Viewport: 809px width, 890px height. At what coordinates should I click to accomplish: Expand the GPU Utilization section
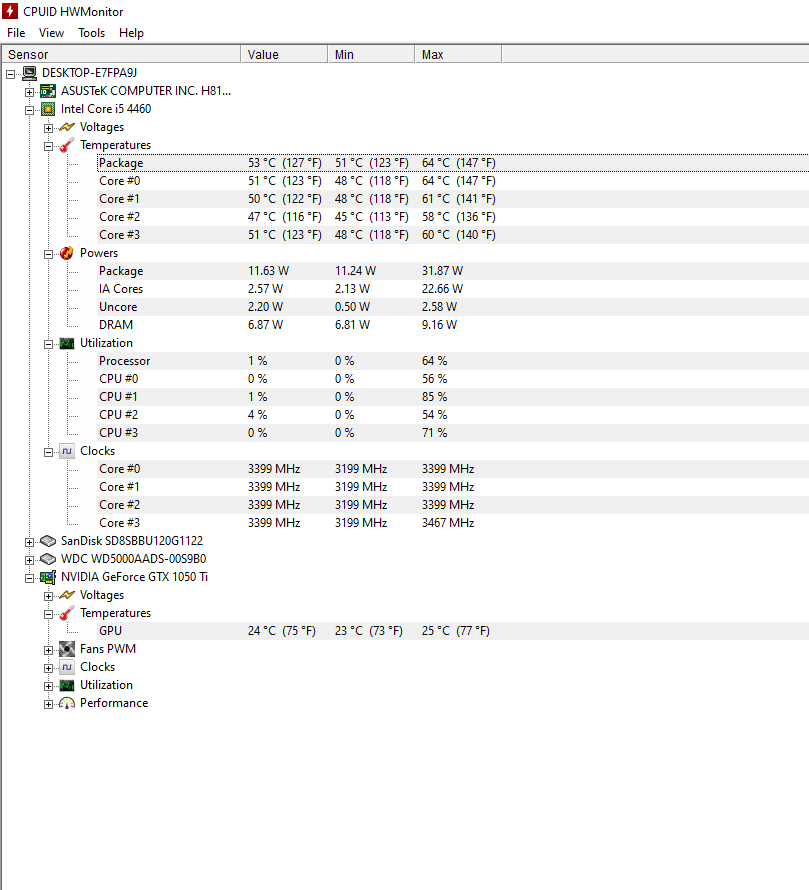tap(48, 686)
